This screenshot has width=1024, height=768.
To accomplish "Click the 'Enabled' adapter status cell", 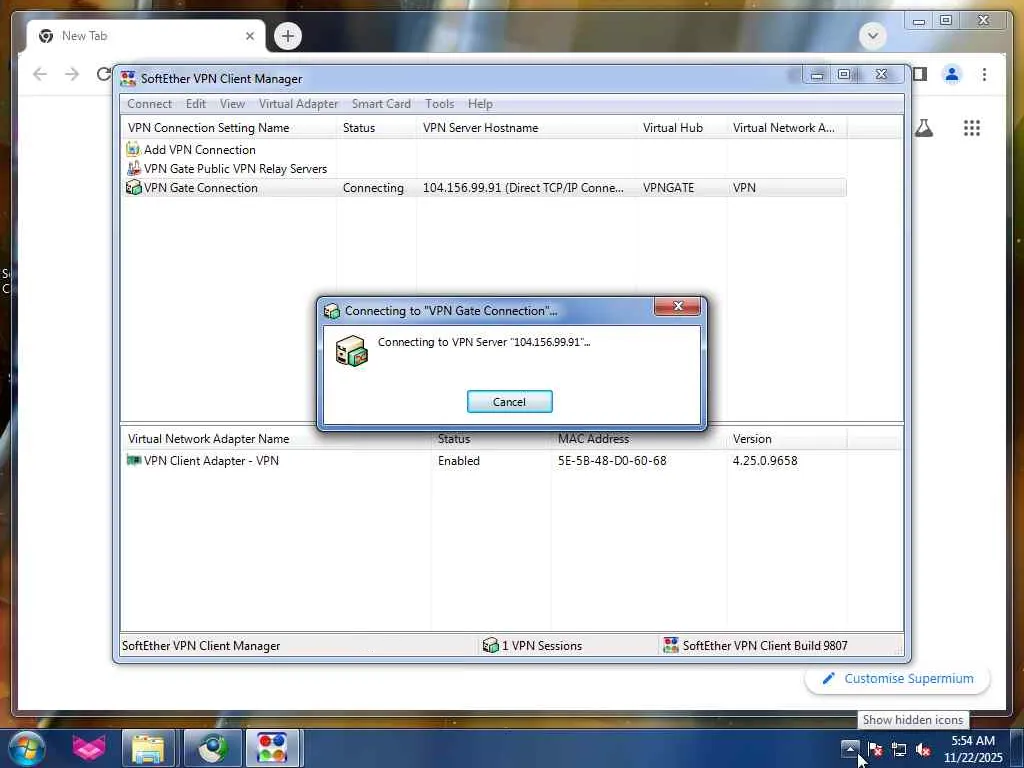I will [458, 460].
